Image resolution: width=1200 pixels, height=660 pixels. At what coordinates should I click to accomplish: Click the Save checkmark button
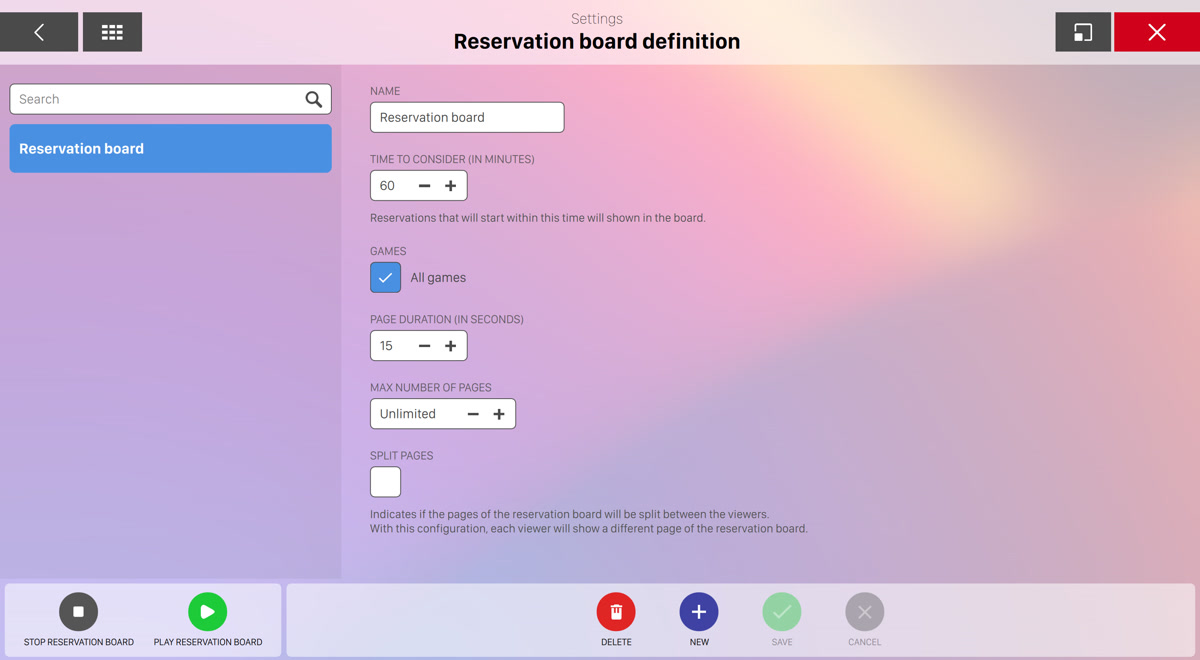(782, 612)
